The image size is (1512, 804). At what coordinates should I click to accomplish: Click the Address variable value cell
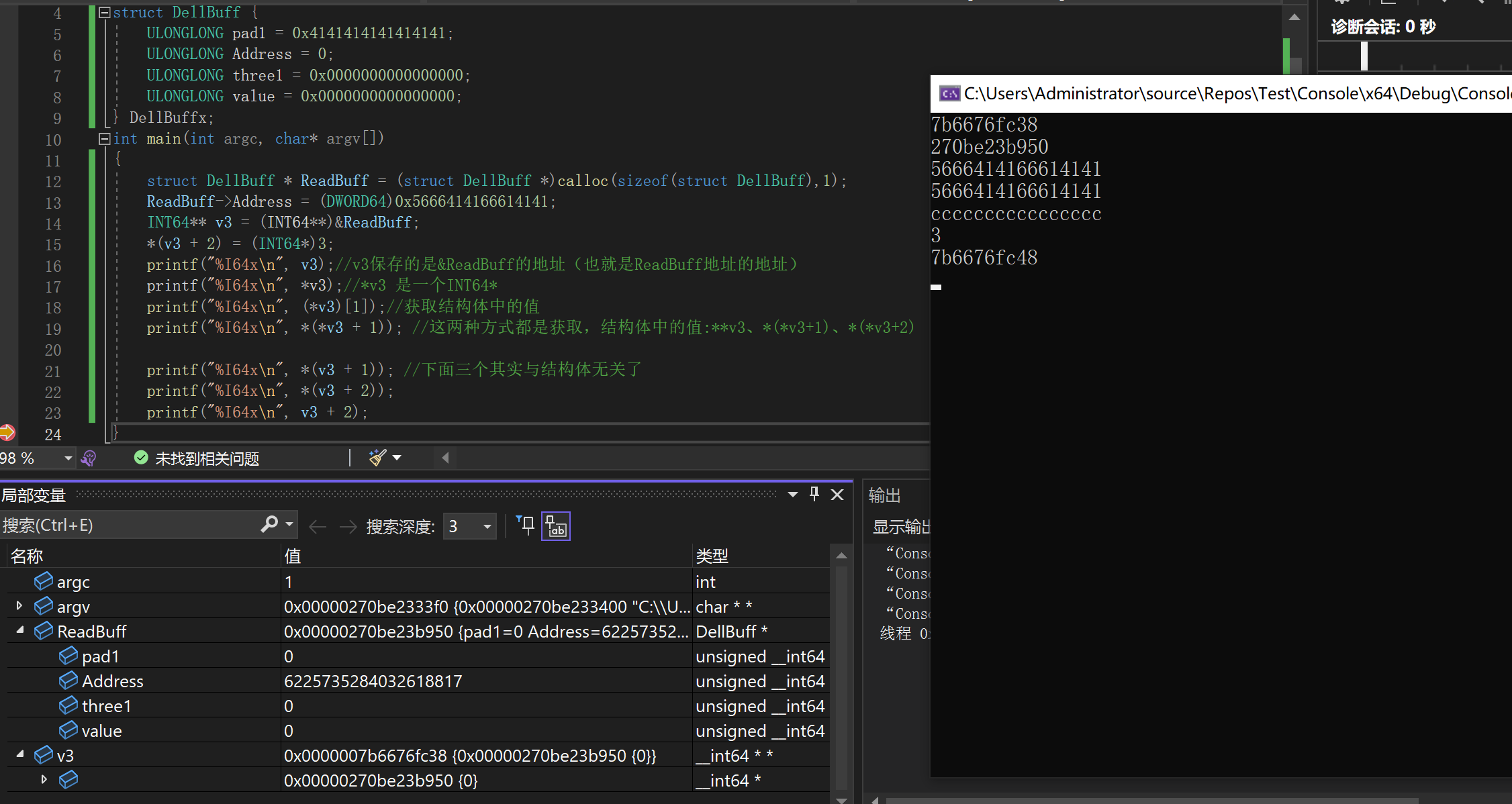tap(373, 681)
